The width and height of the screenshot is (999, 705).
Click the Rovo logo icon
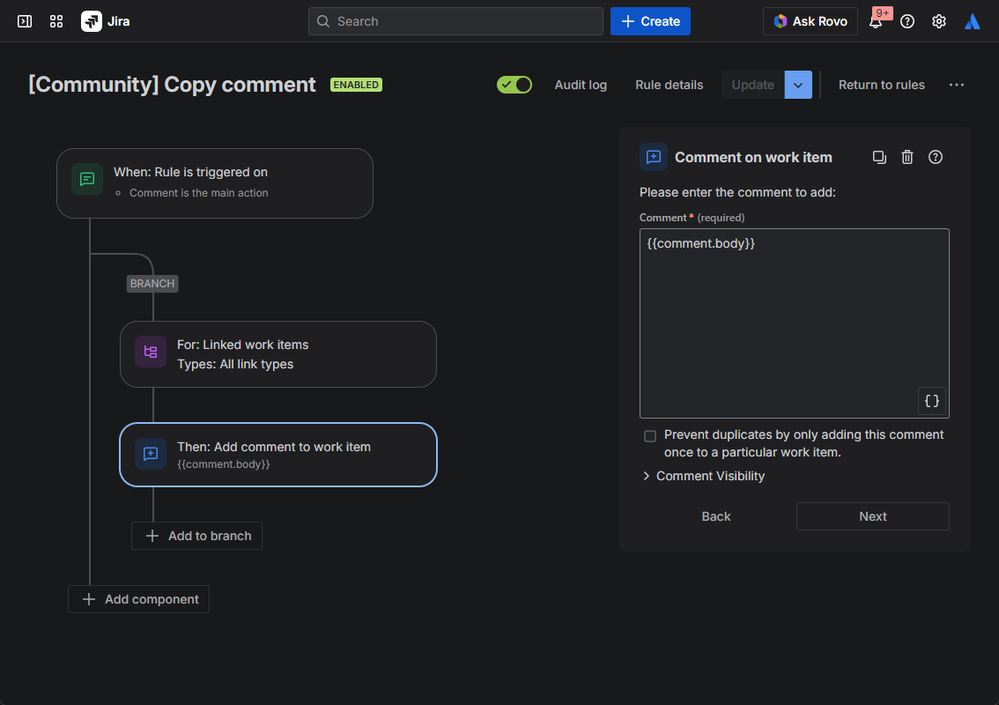[780, 21]
